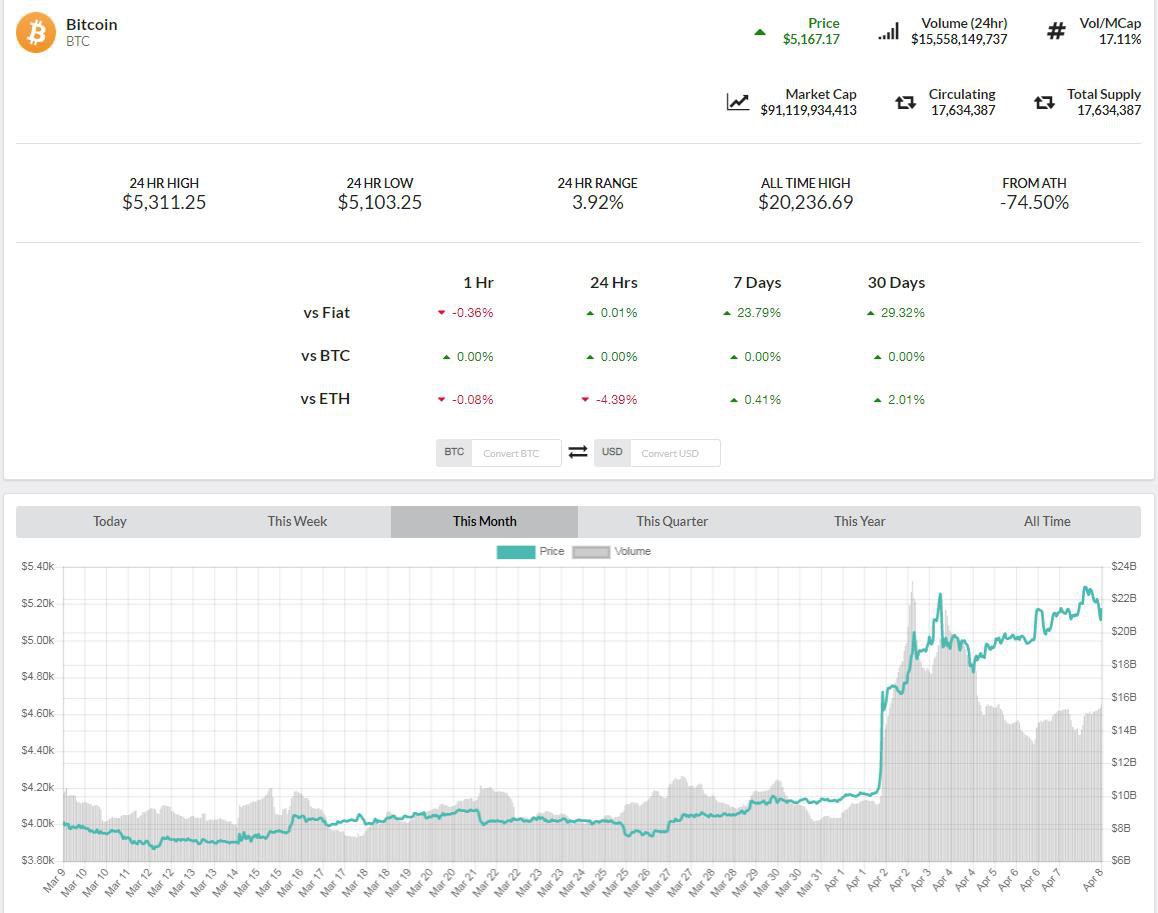
Task: Click the Market Cap chart-line icon
Action: [x=738, y=102]
